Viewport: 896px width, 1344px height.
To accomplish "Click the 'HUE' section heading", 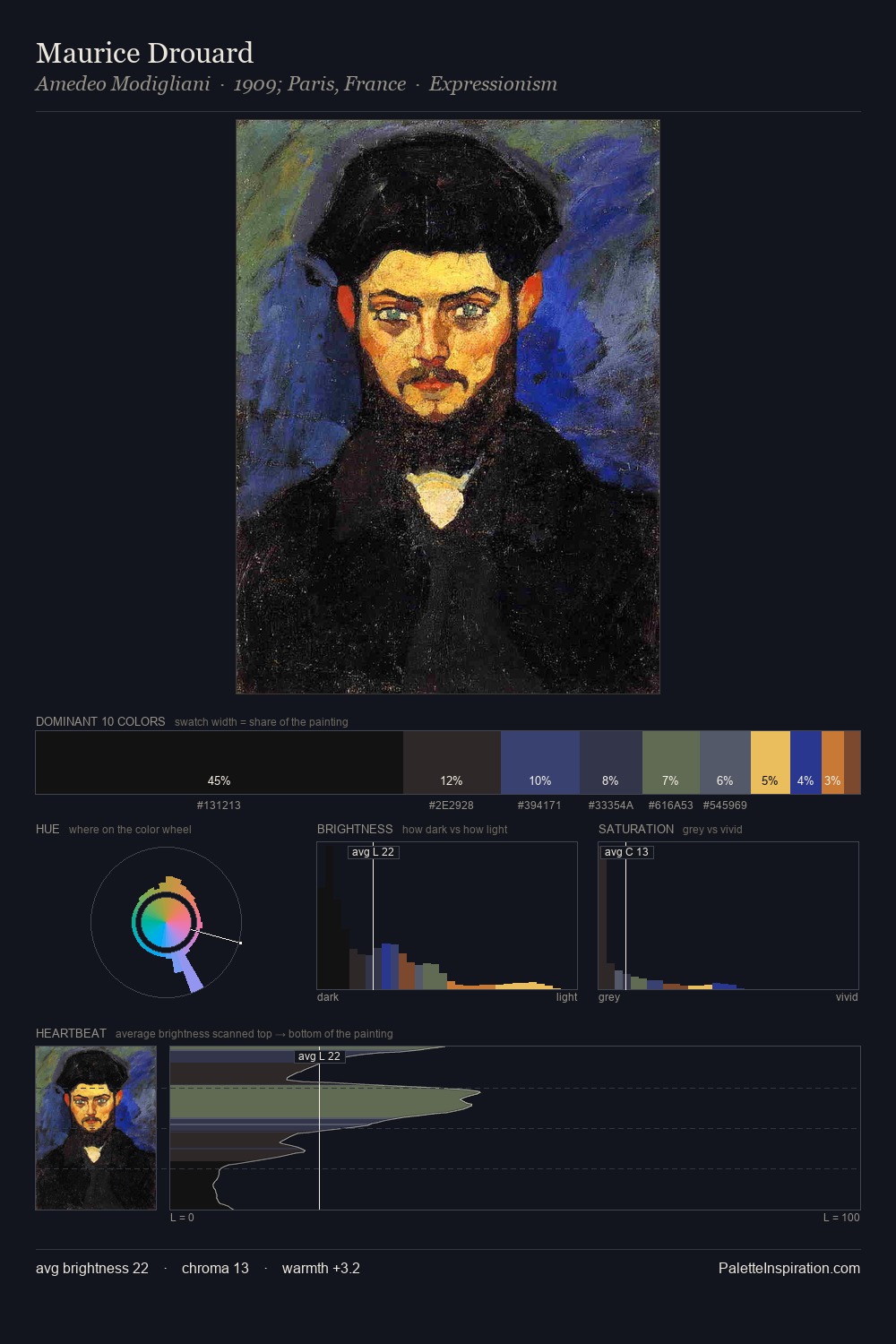I will (x=47, y=829).
